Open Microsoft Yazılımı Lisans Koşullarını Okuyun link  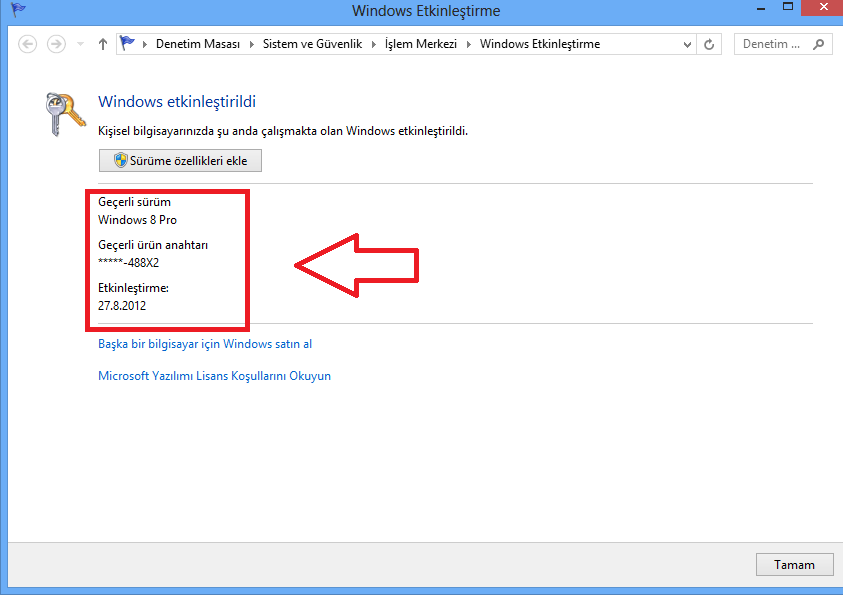(214, 376)
